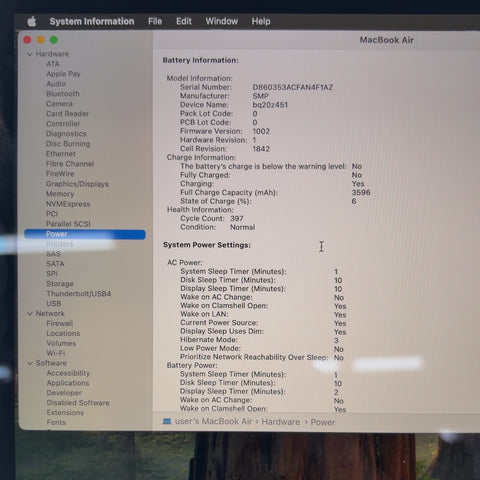480x480 pixels.
Task: Click the firmware version value 1002
Action: [261, 131]
